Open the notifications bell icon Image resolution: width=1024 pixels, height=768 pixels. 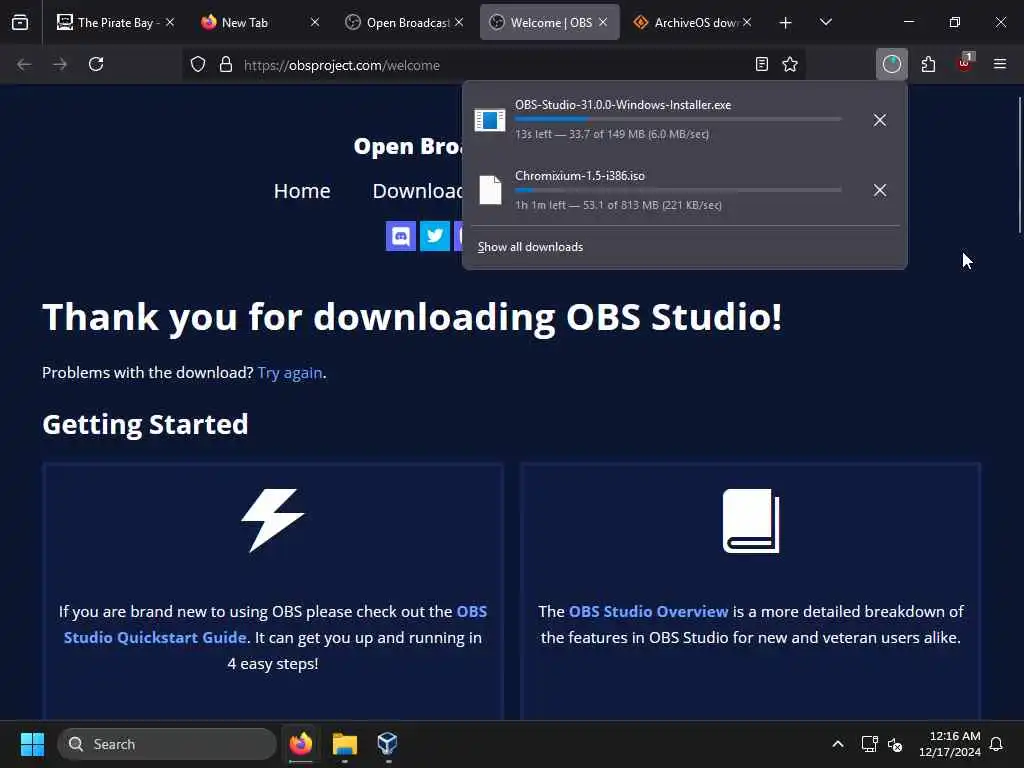click(x=996, y=744)
